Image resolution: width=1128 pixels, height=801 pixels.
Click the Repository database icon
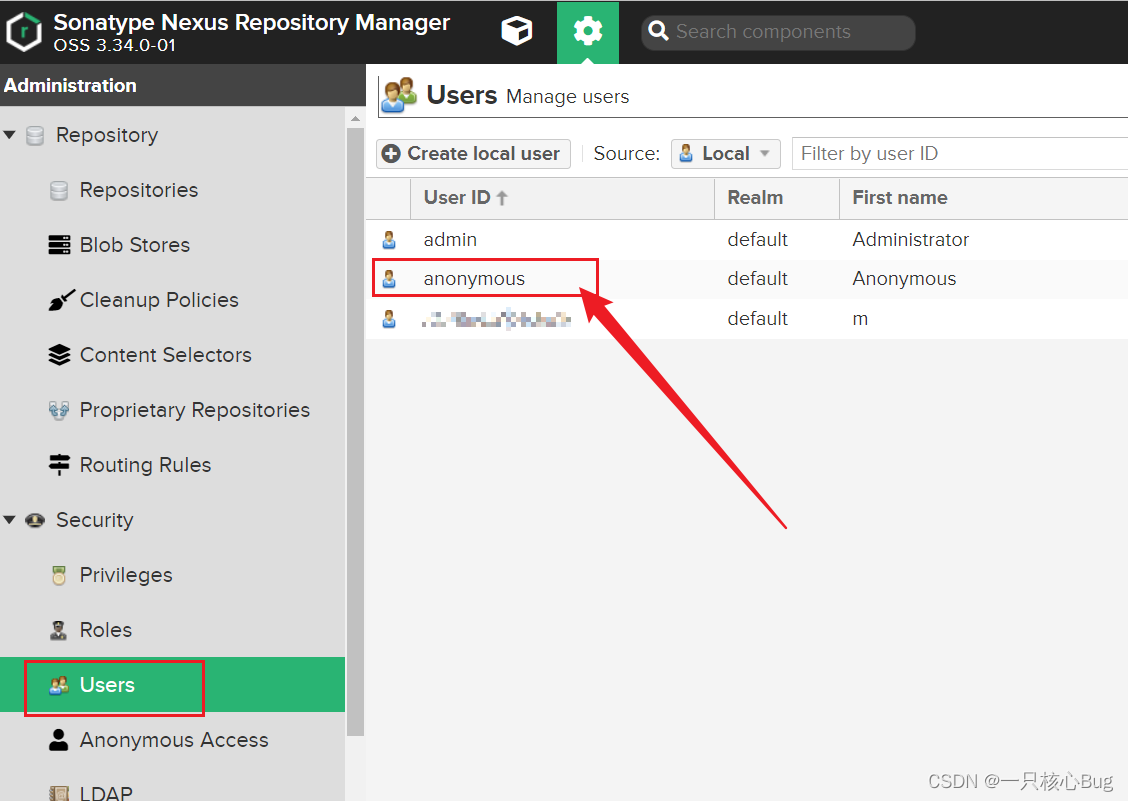click(35, 135)
